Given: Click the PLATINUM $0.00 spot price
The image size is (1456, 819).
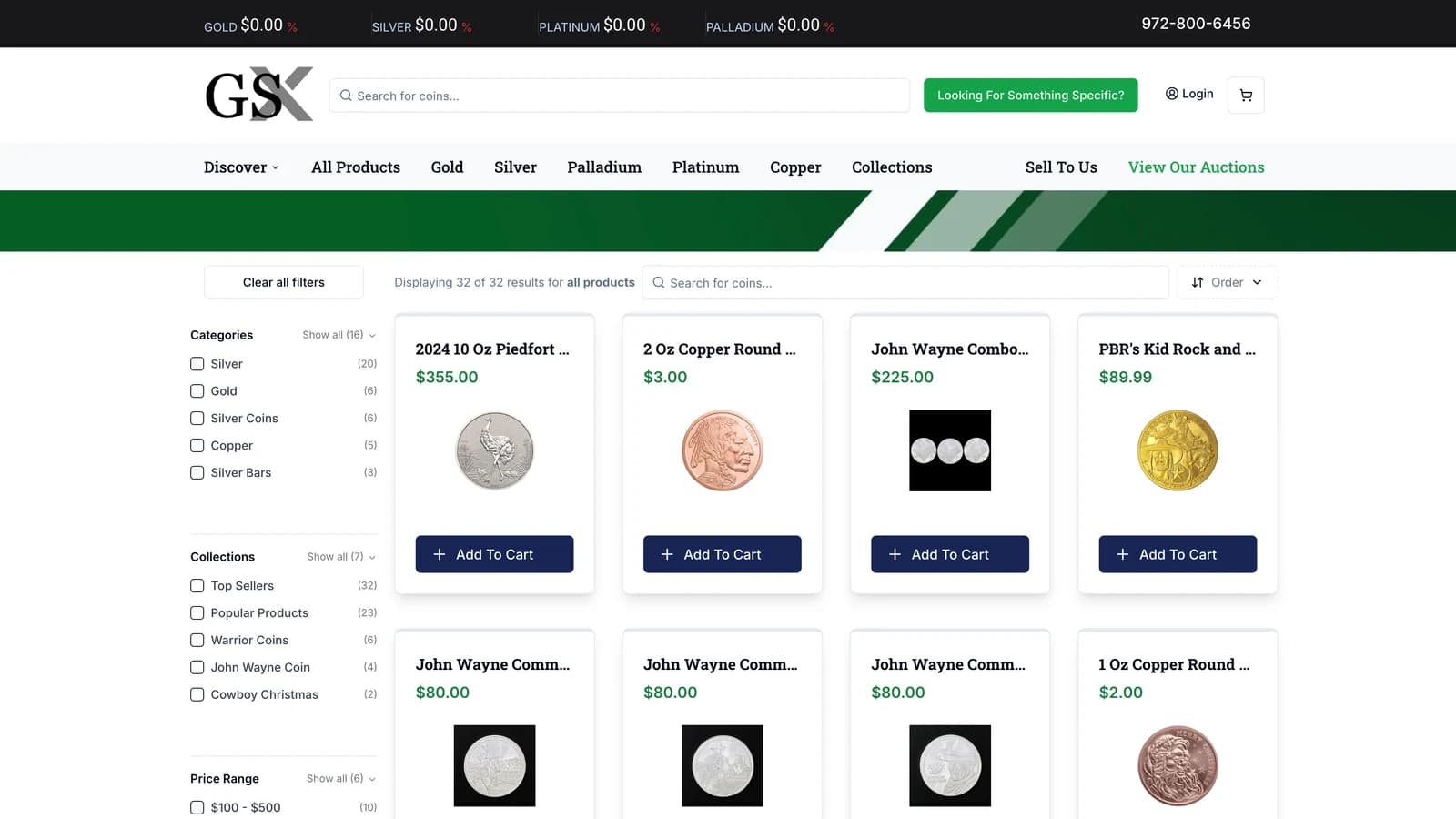Looking at the screenshot, I should [599, 25].
